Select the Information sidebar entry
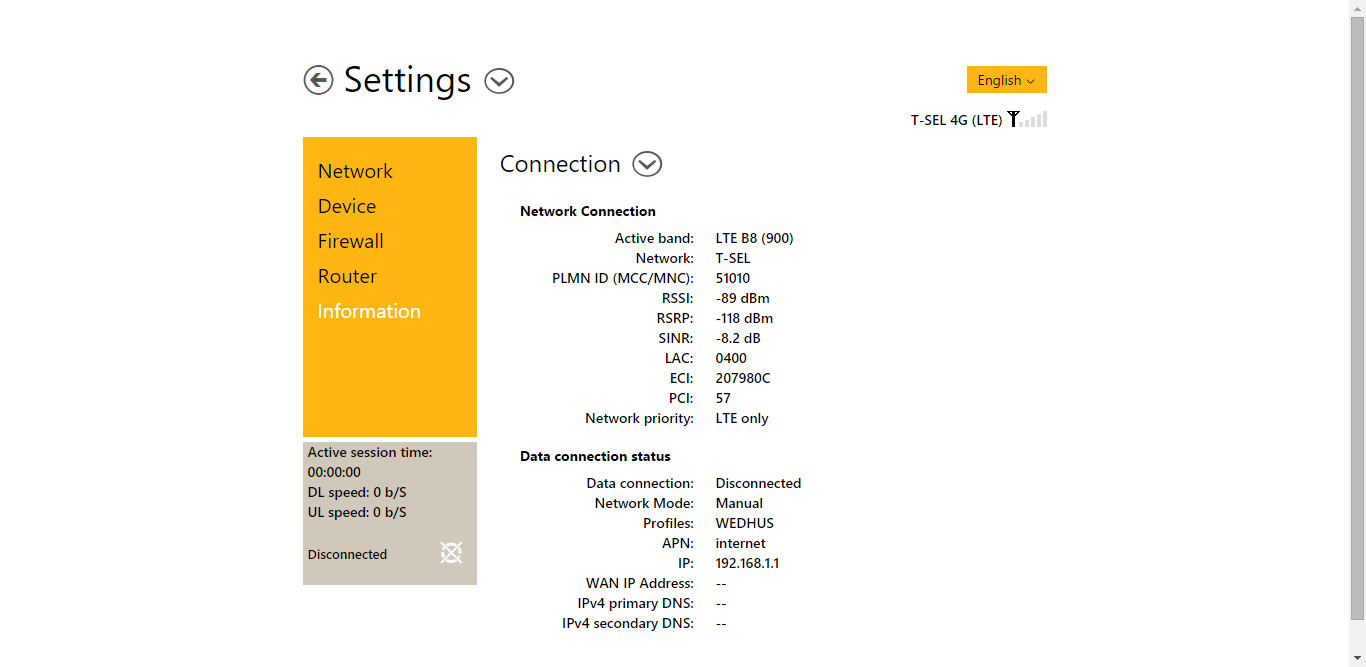This screenshot has width=1366, height=667. pos(369,311)
